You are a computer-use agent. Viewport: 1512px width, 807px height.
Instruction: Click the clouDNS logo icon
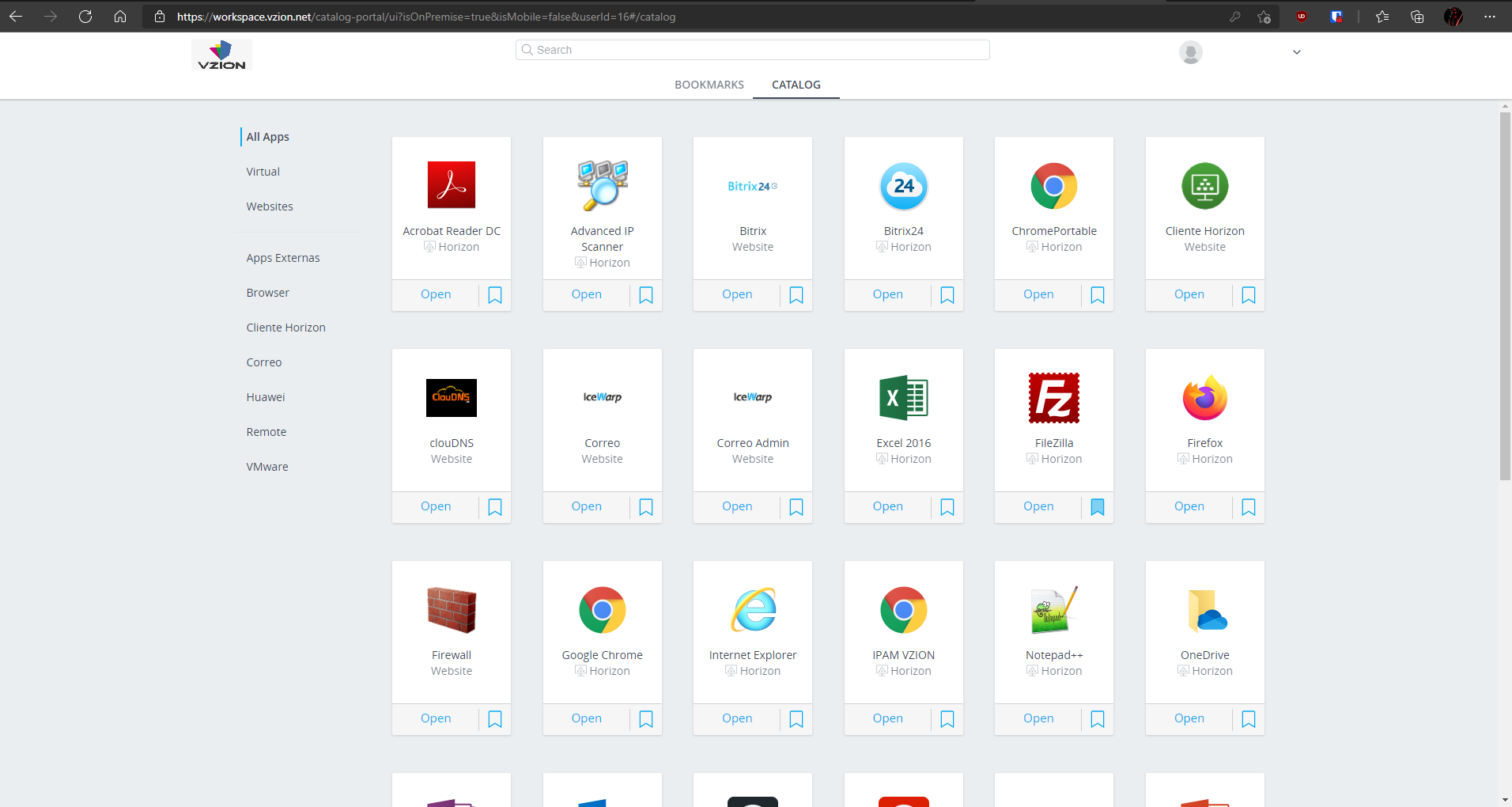pos(452,398)
